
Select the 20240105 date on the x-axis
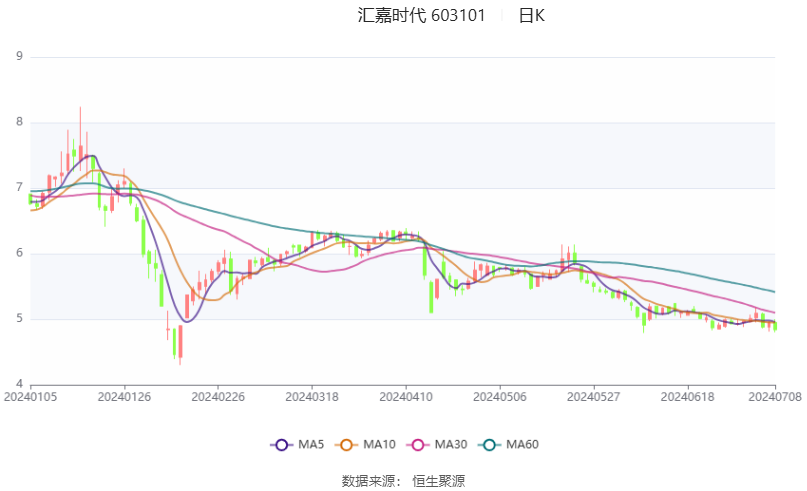(x=30, y=397)
